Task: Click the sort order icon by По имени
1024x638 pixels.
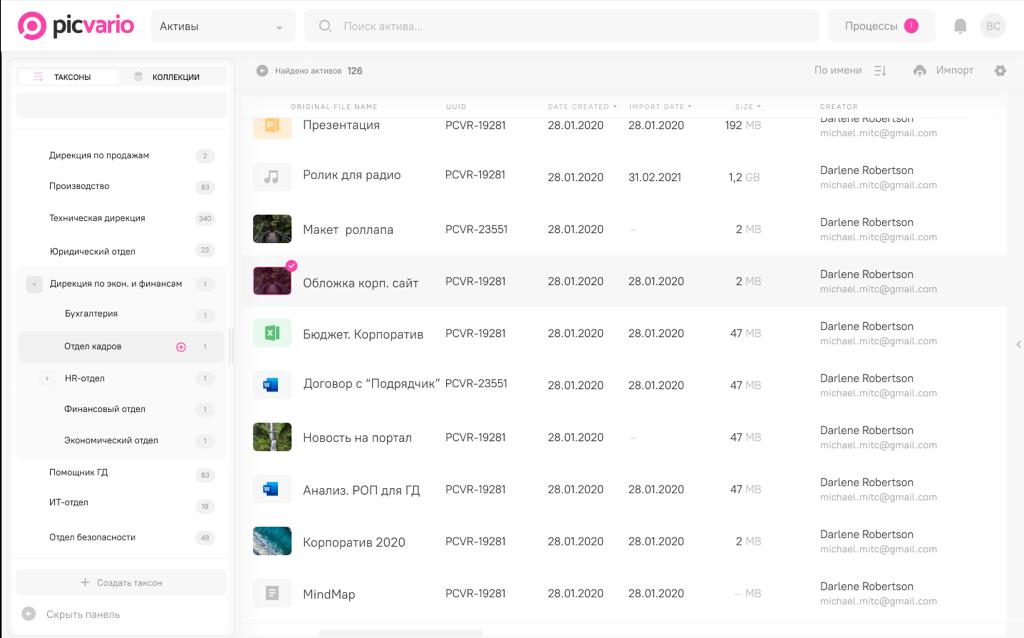Action: [x=880, y=70]
